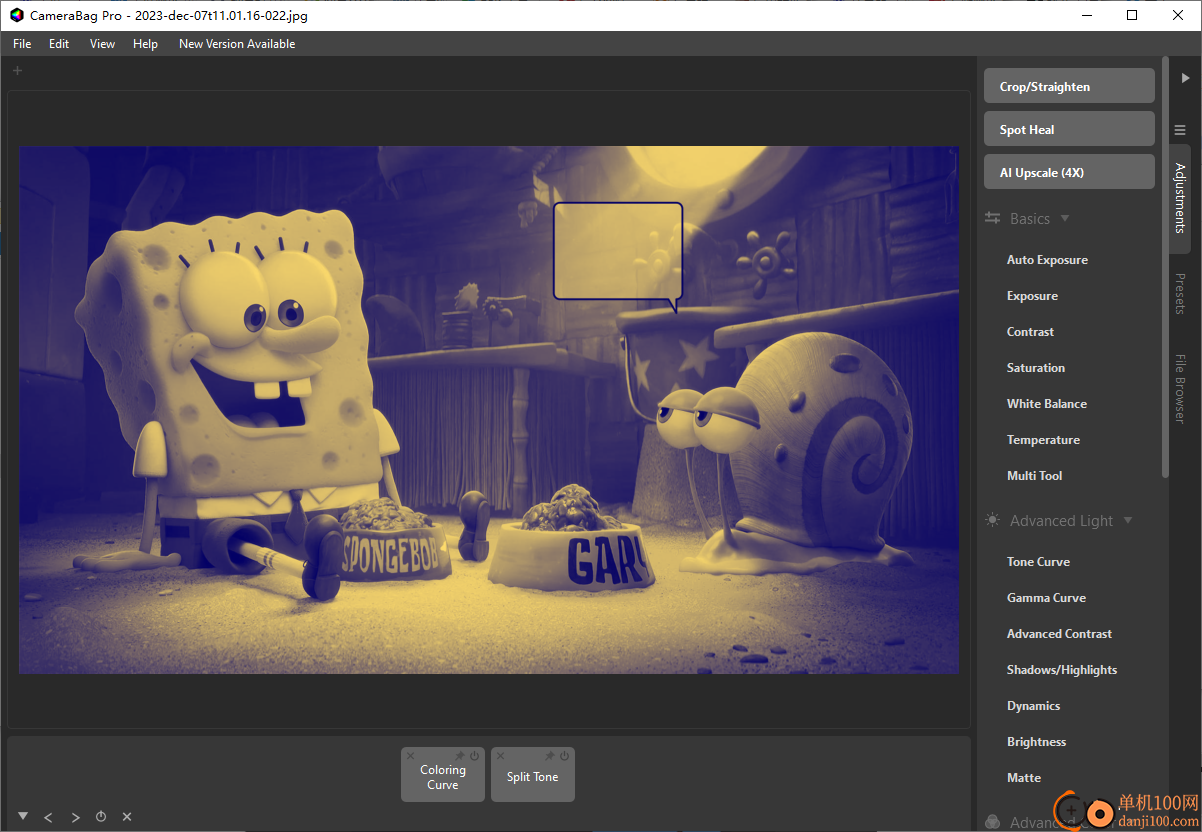
Task: Open the Coloring Curve adjustment tile
Action: coord(443,777)
